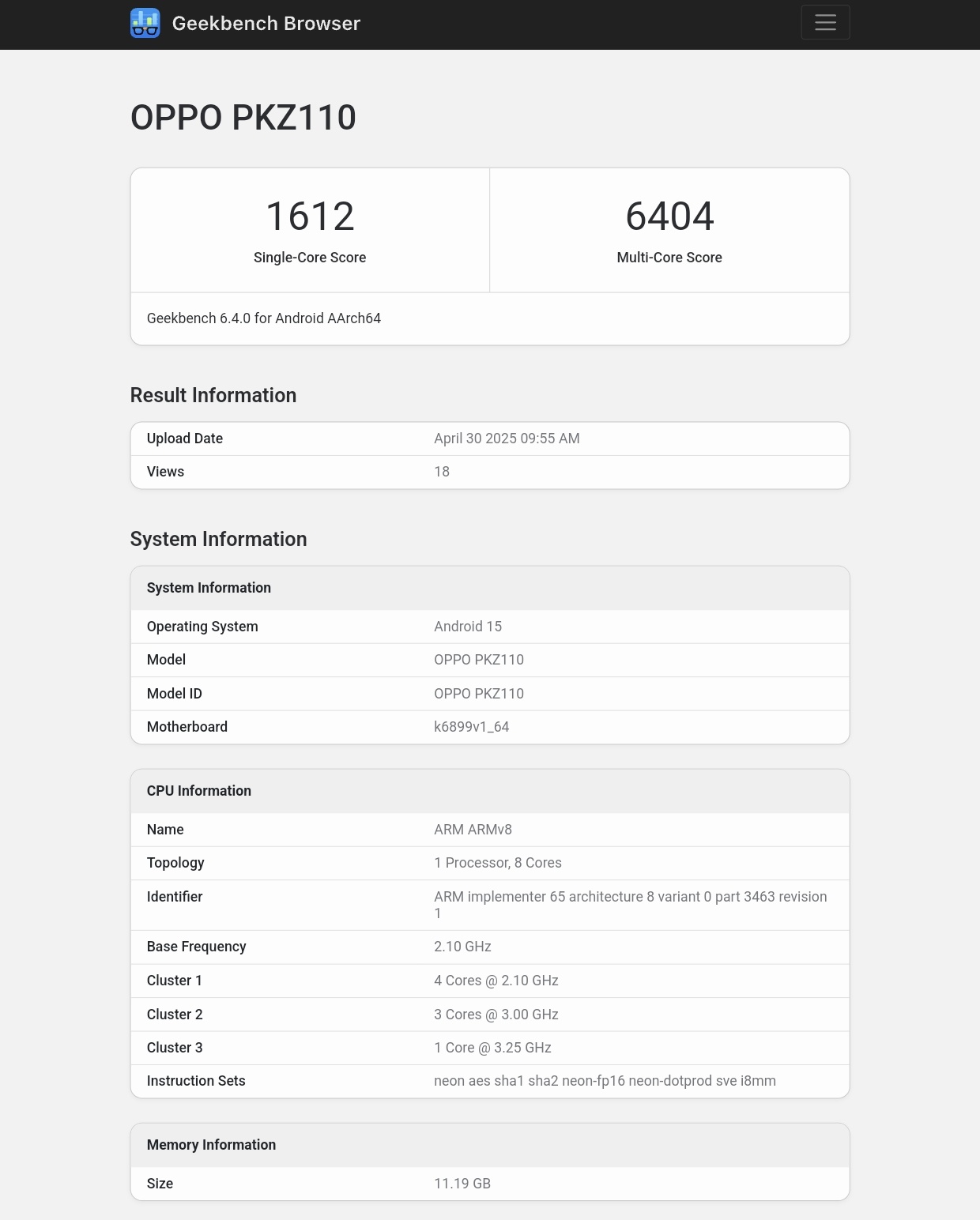Select the Motherboard k6899v1_64 value
This screenshot has width=980, height=1220.
click(x=472, y=726)
